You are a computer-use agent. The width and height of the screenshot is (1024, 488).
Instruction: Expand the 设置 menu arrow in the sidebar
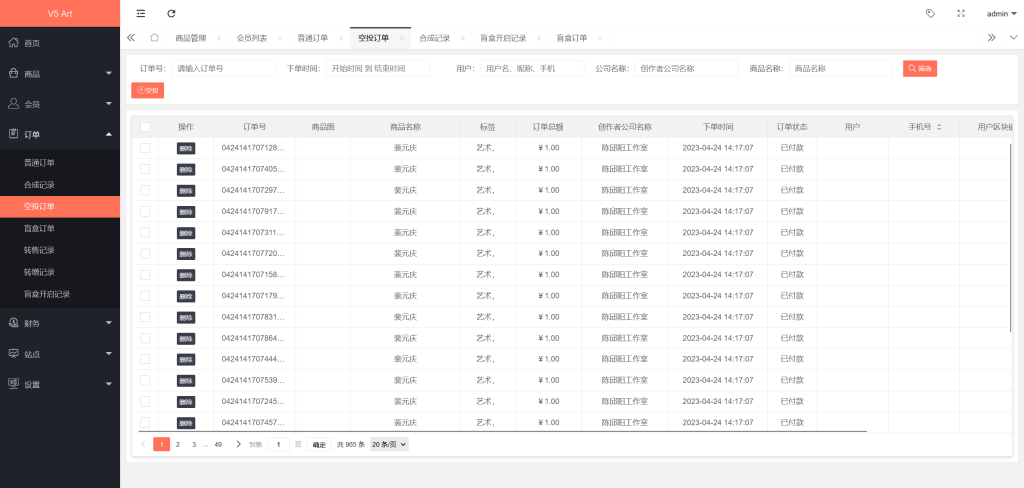tap(108, 383)
